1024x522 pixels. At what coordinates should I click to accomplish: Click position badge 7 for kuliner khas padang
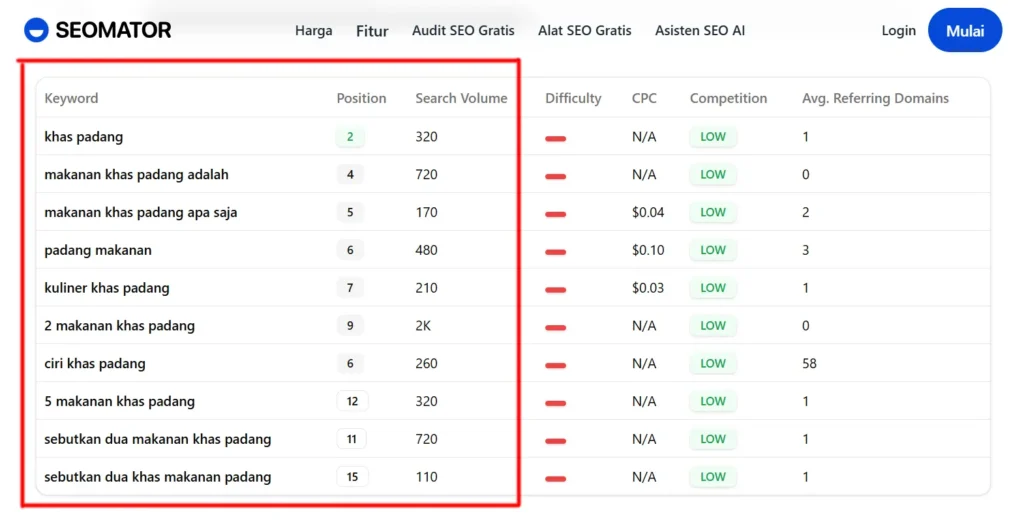pos(350,288)
